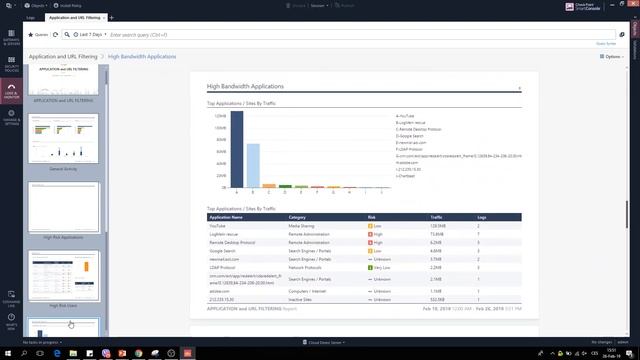Click the magnifier search icon

pos(67,35)
